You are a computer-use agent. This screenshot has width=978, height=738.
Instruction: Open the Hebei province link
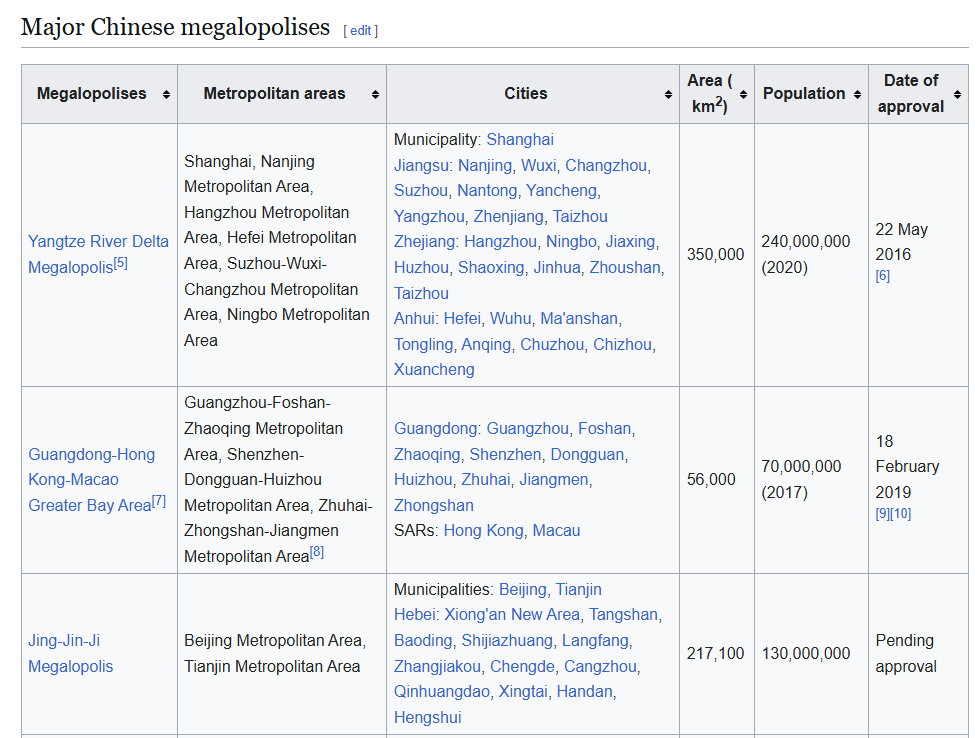coord(414,614)
